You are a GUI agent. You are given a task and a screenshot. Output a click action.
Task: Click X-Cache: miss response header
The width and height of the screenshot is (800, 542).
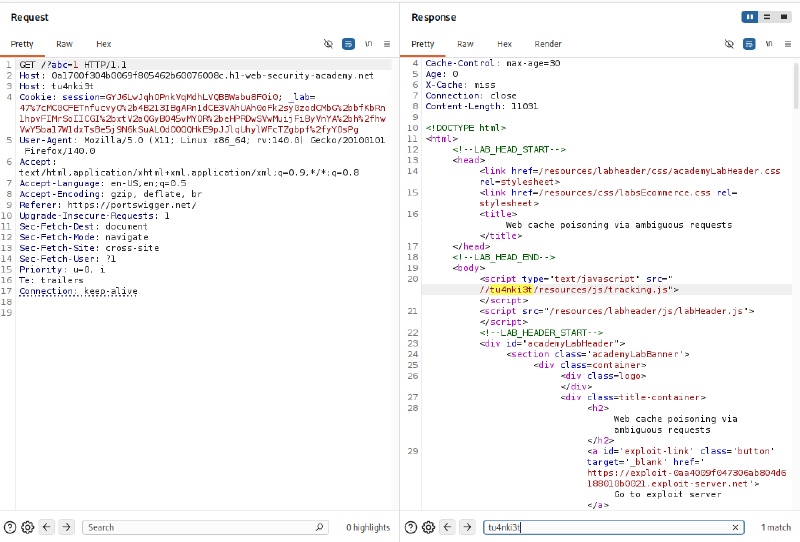(460, 85)
